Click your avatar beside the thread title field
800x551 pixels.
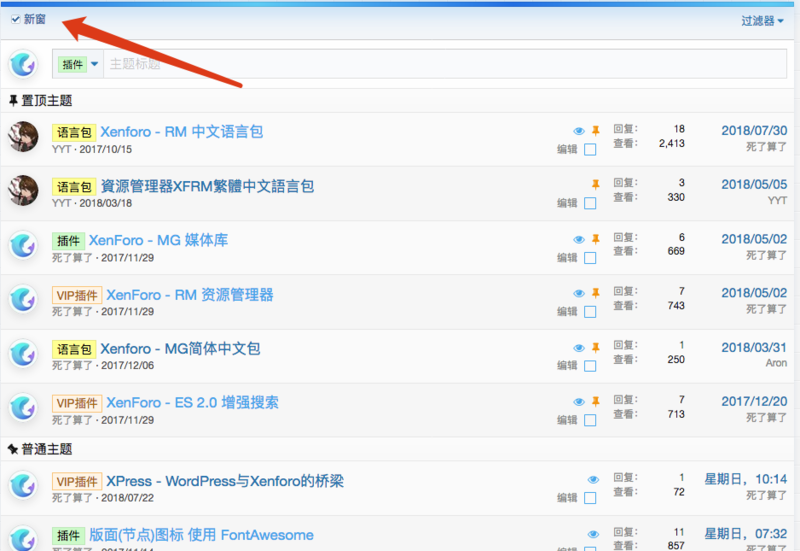pyautogui.click(x=23, y=64)
